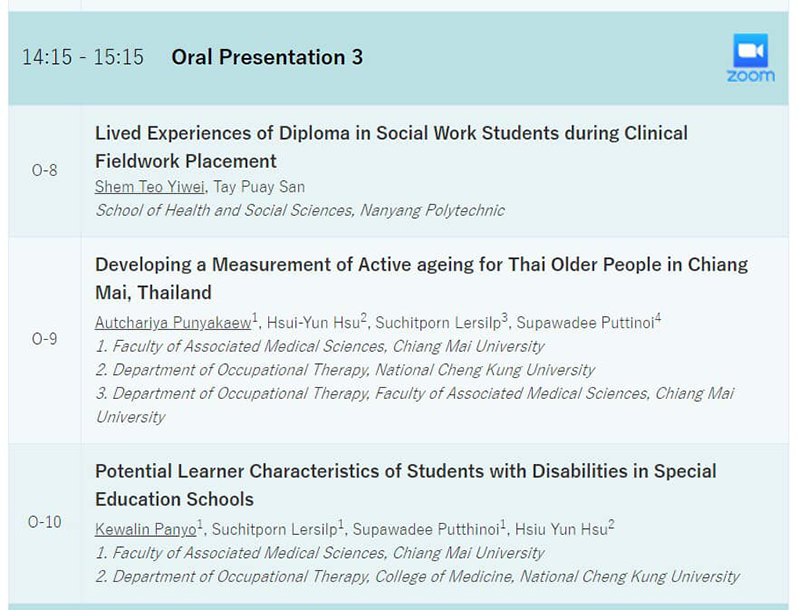Click title Lived Experiences of Diploma in Social Work
The width and height of the screenshot is (800, 610).
point(391,147)
